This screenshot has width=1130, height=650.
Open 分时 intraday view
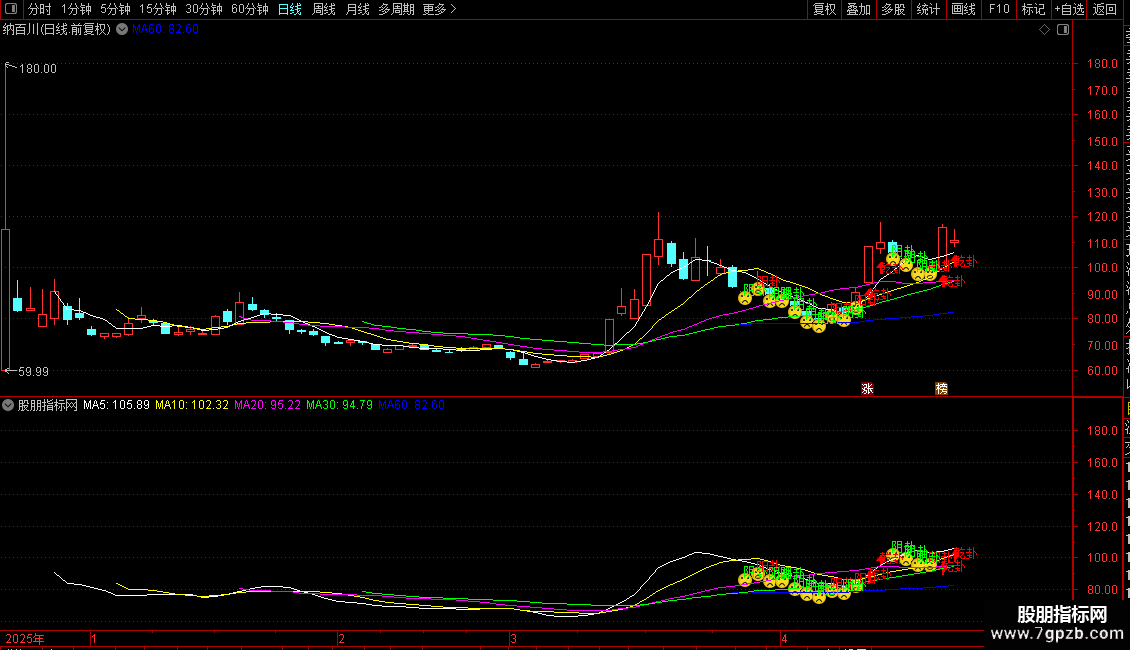point(40,9)
